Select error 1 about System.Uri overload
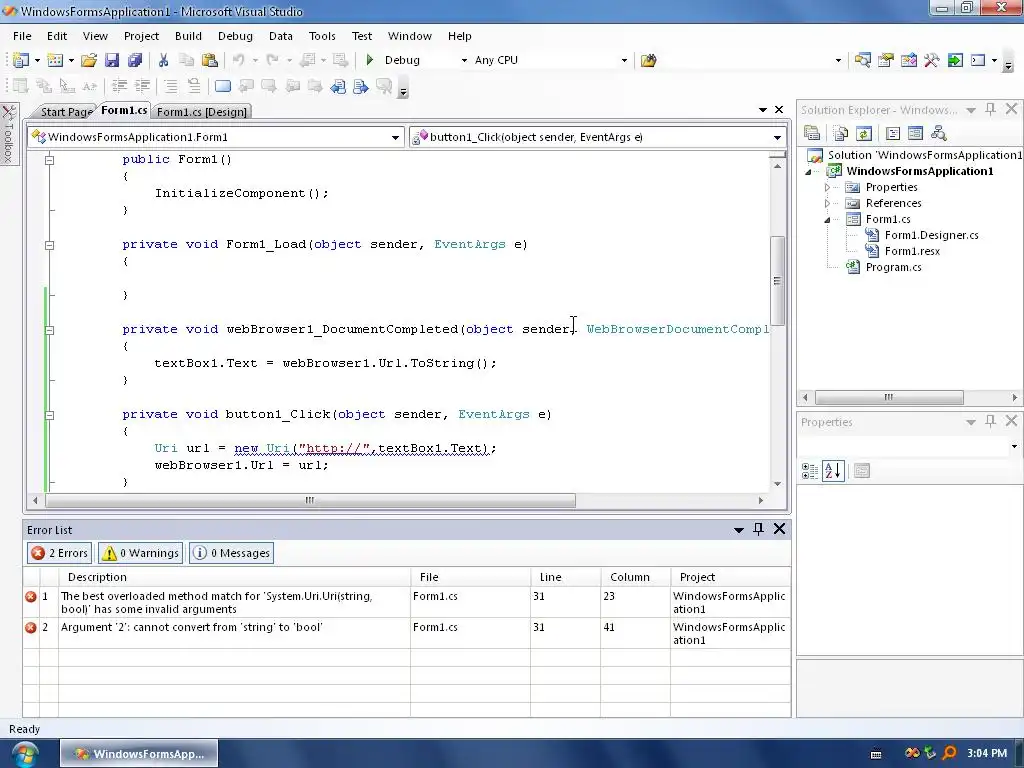Screen dimensions: 1024x768 pos(406,603)
